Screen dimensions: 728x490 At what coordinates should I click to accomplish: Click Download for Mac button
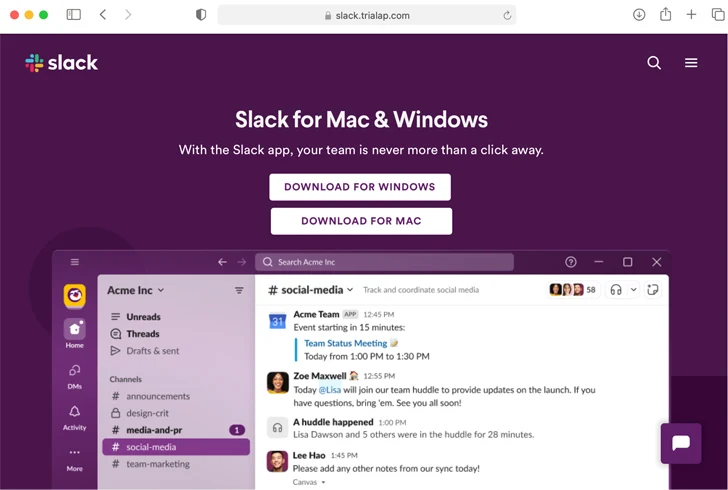361,221
